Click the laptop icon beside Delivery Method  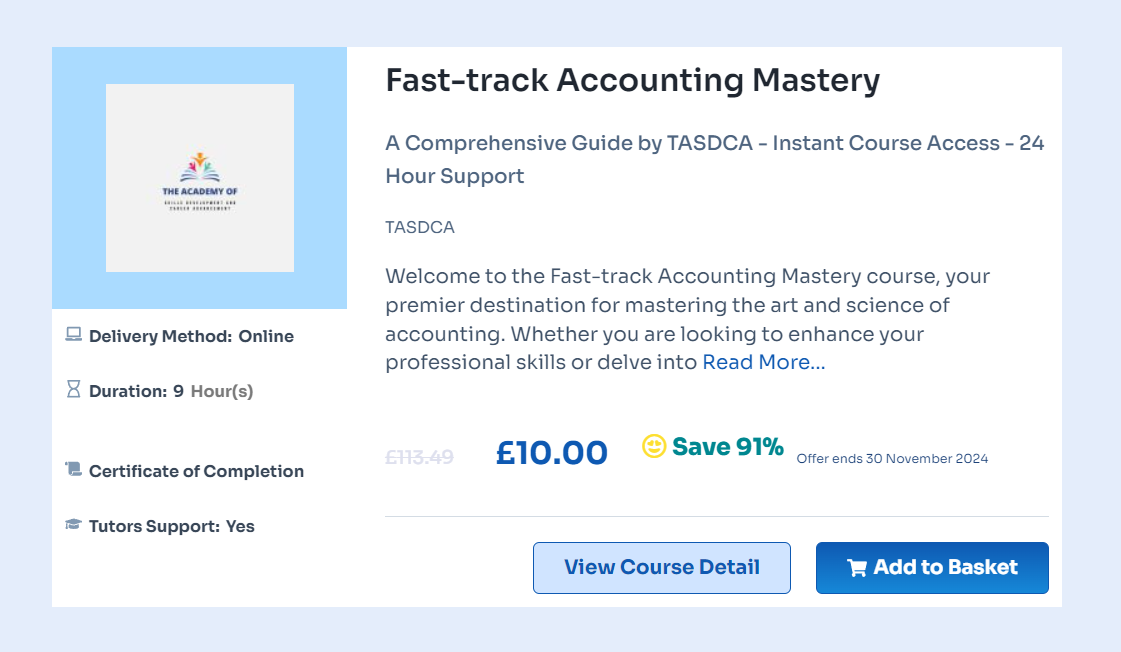pos(73,336)
